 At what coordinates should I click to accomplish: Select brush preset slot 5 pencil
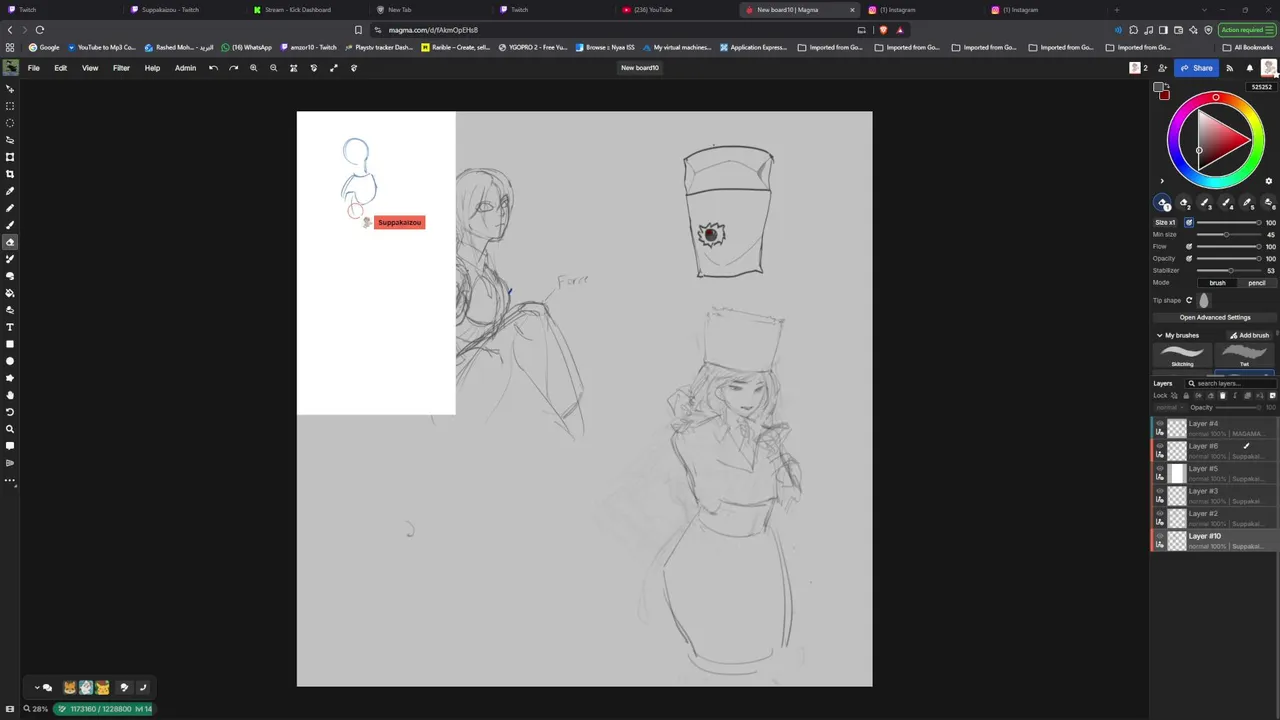click(x=1247, y=203)
